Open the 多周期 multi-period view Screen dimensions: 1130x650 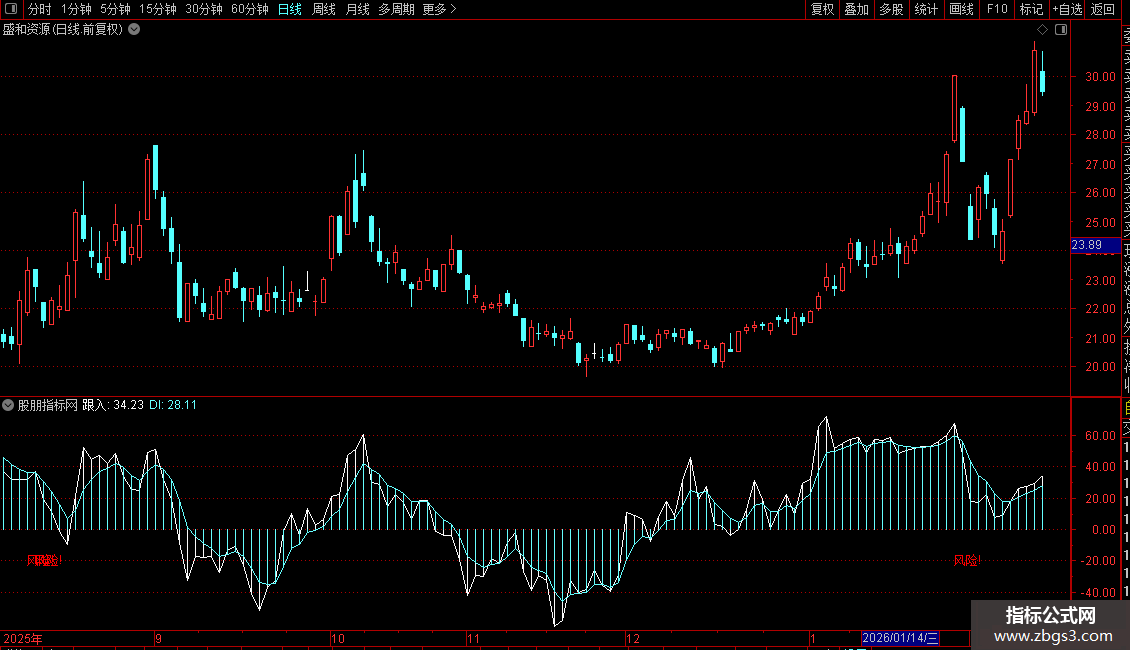pos(396,9)
